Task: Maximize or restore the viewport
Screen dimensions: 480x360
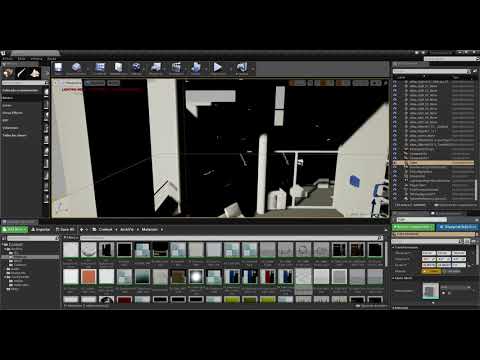Action: coord(385,83)
